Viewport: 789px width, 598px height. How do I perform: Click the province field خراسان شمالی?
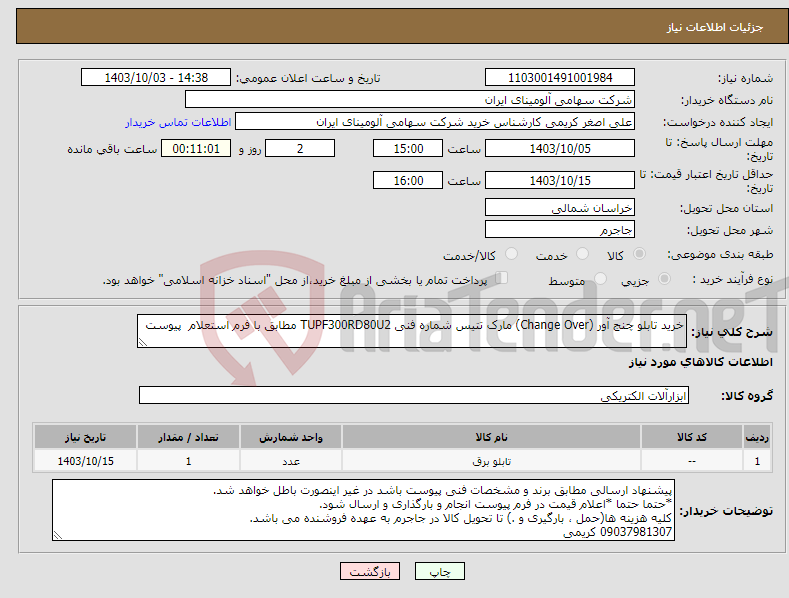(x=560, y=207)
